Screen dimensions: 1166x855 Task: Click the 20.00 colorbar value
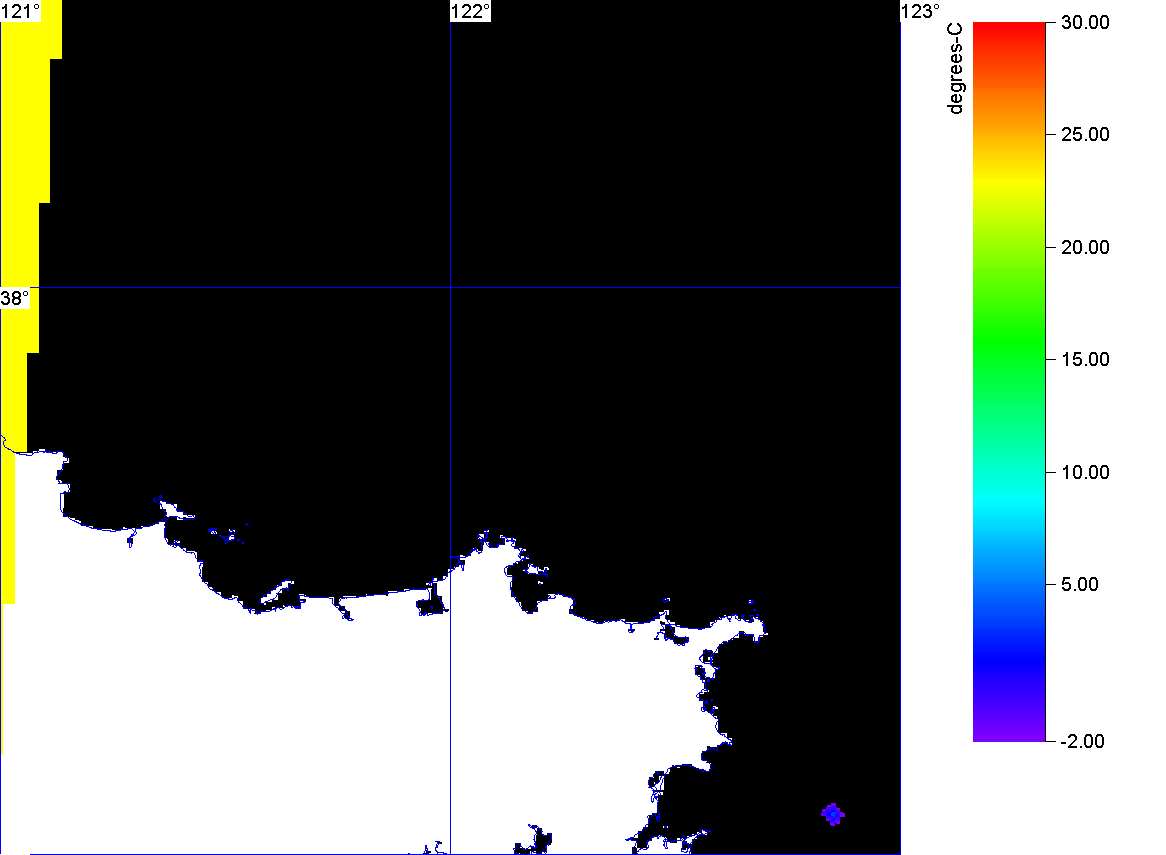(x=1085, y=248)
